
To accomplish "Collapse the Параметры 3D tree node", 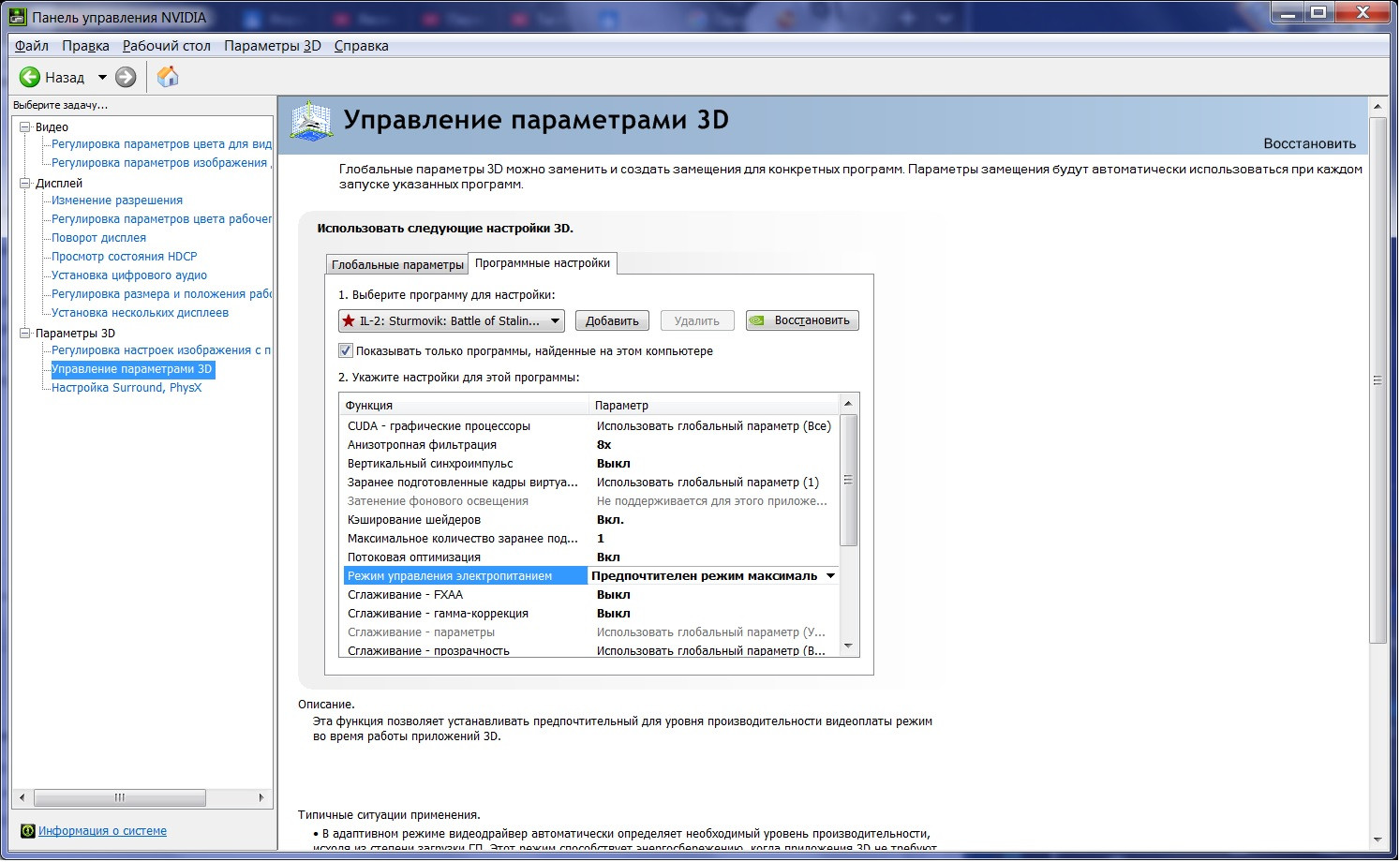I will [x=25, y=333].
